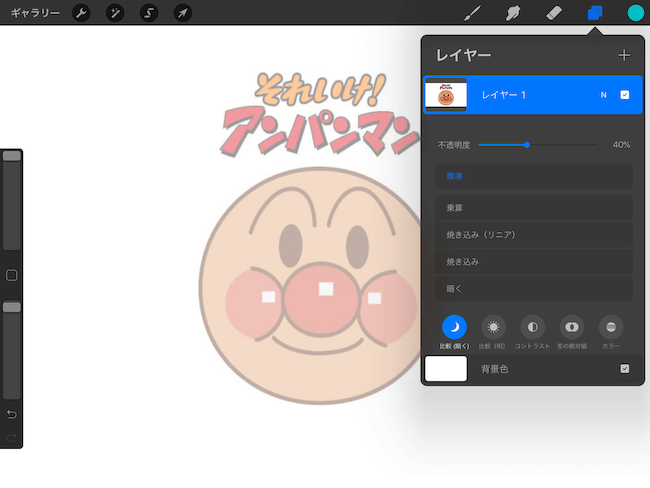Choose 標準 blend mode

click(534, 176)
